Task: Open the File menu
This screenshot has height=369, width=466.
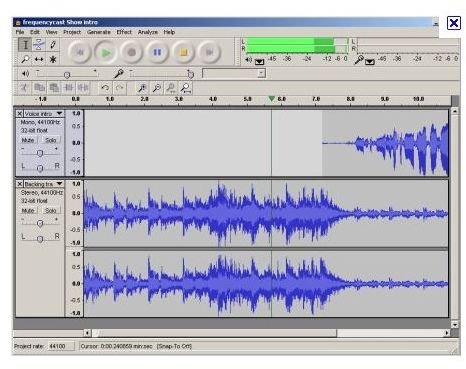Action: 20,32
